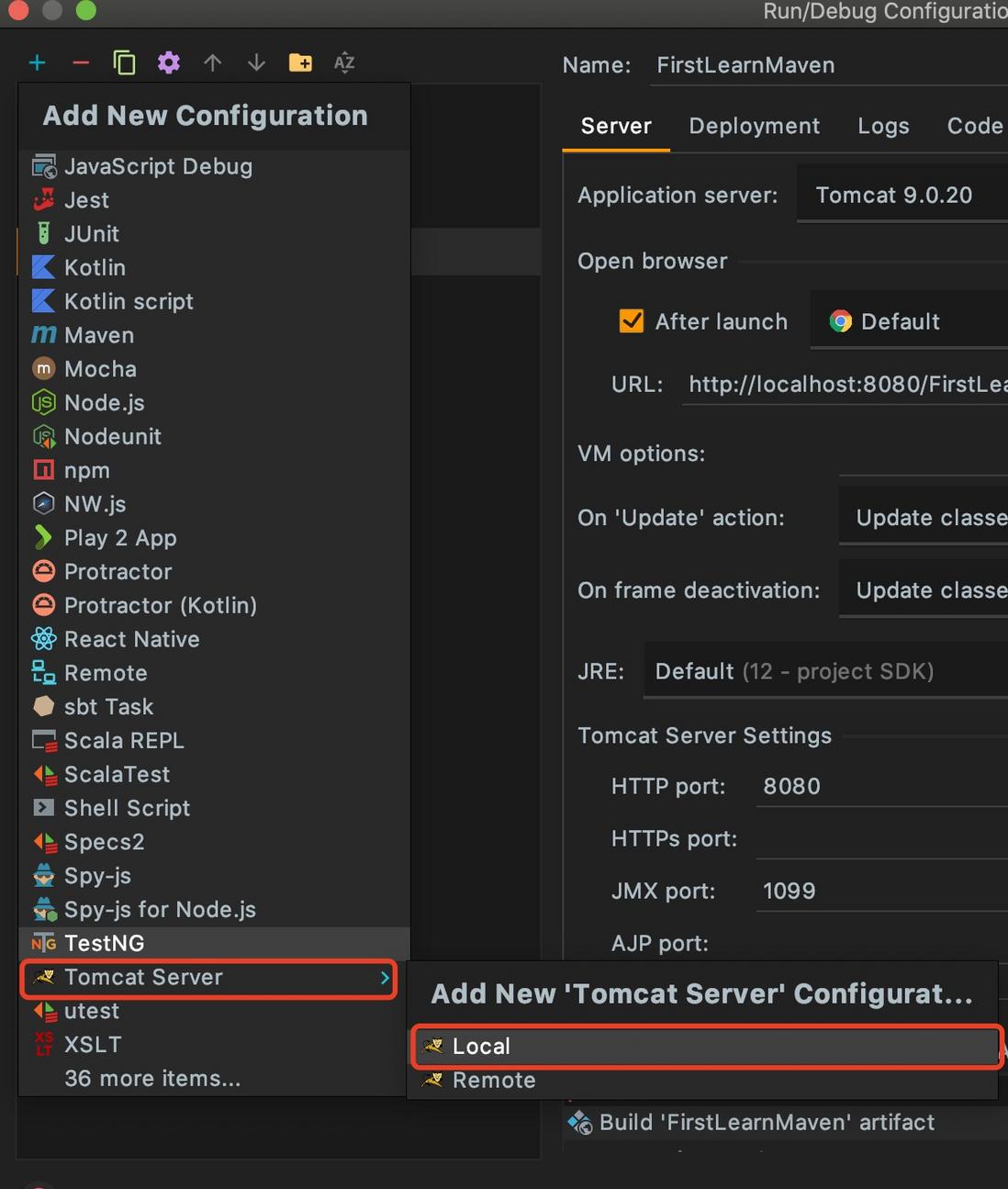The width and height of the screenshot is (1008, 1189).
Task: Open the Application server dropdown
Action: 902,195
